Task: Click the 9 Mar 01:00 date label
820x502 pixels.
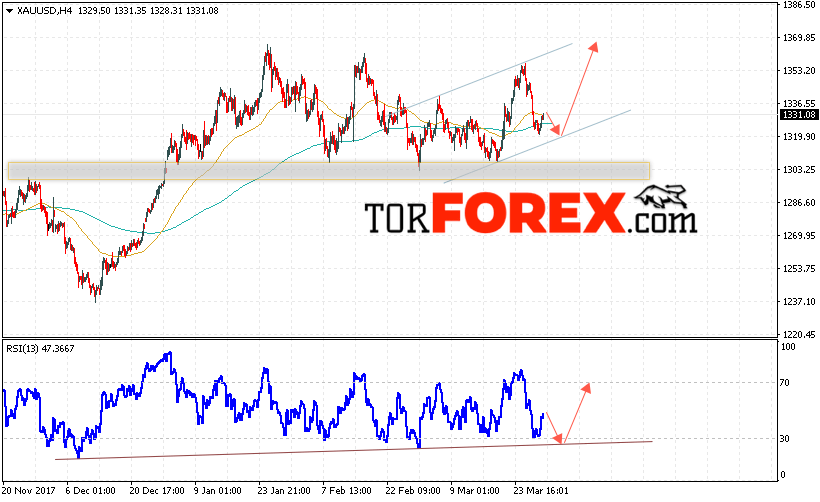Action: tap(475, 491)
